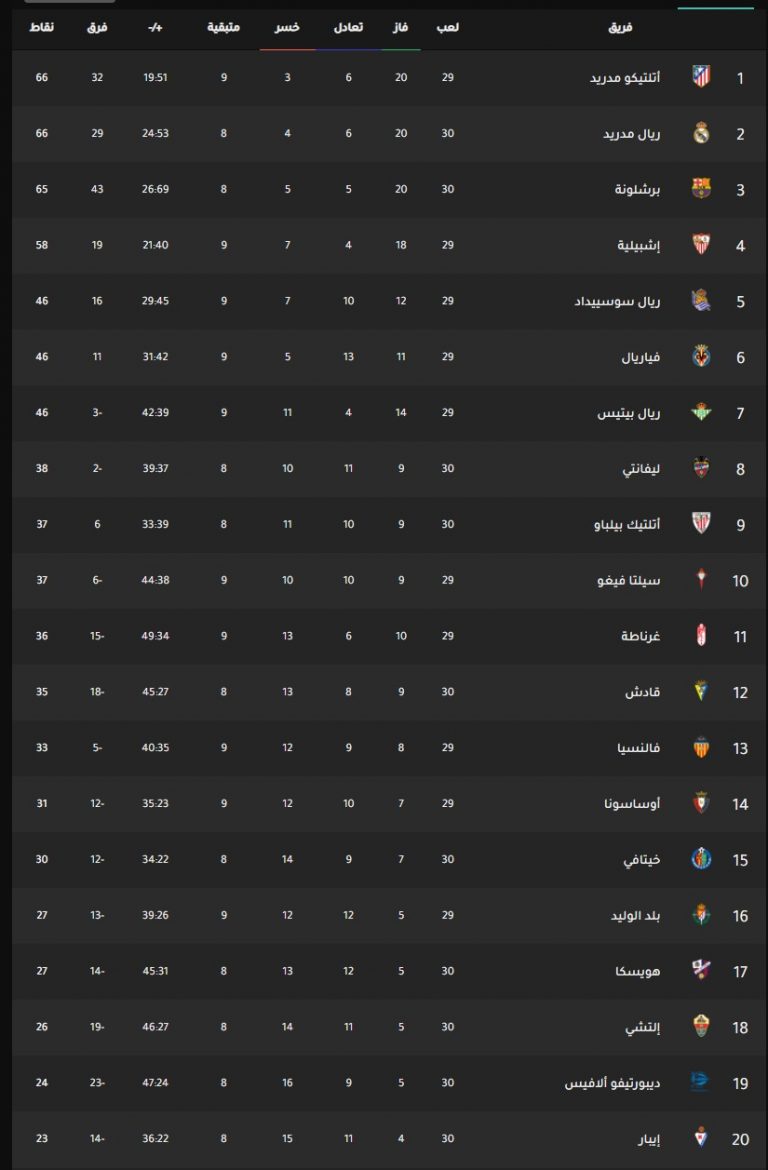The image size is (768, 1170).
Task: Sort by the فاز wins column header
Action: (x=400, y=27)
